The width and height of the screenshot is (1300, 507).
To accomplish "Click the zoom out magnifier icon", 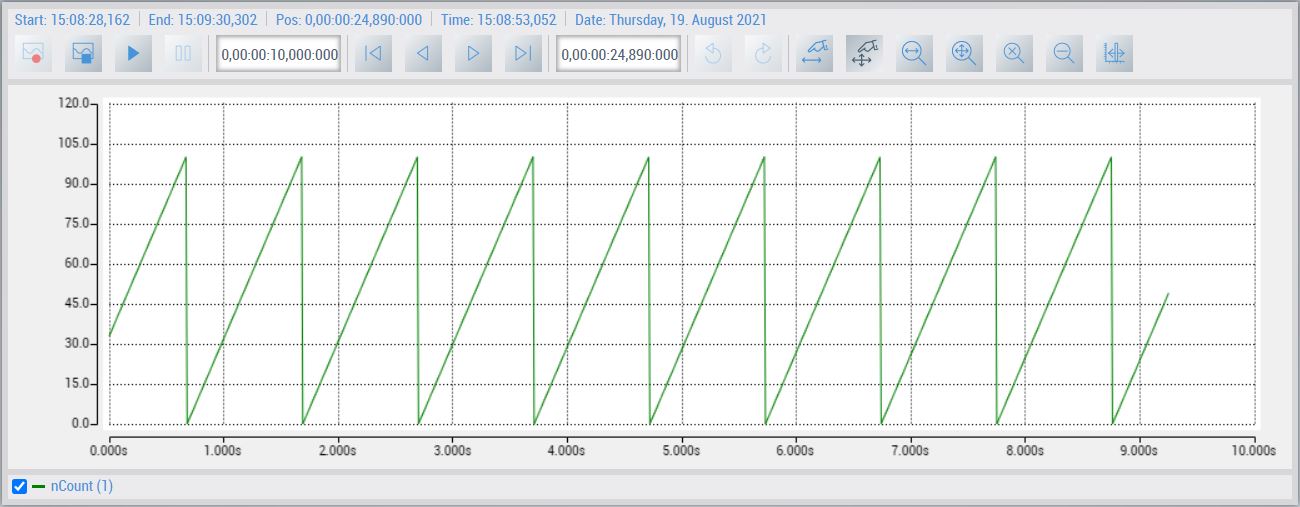I will [1064, 53].
